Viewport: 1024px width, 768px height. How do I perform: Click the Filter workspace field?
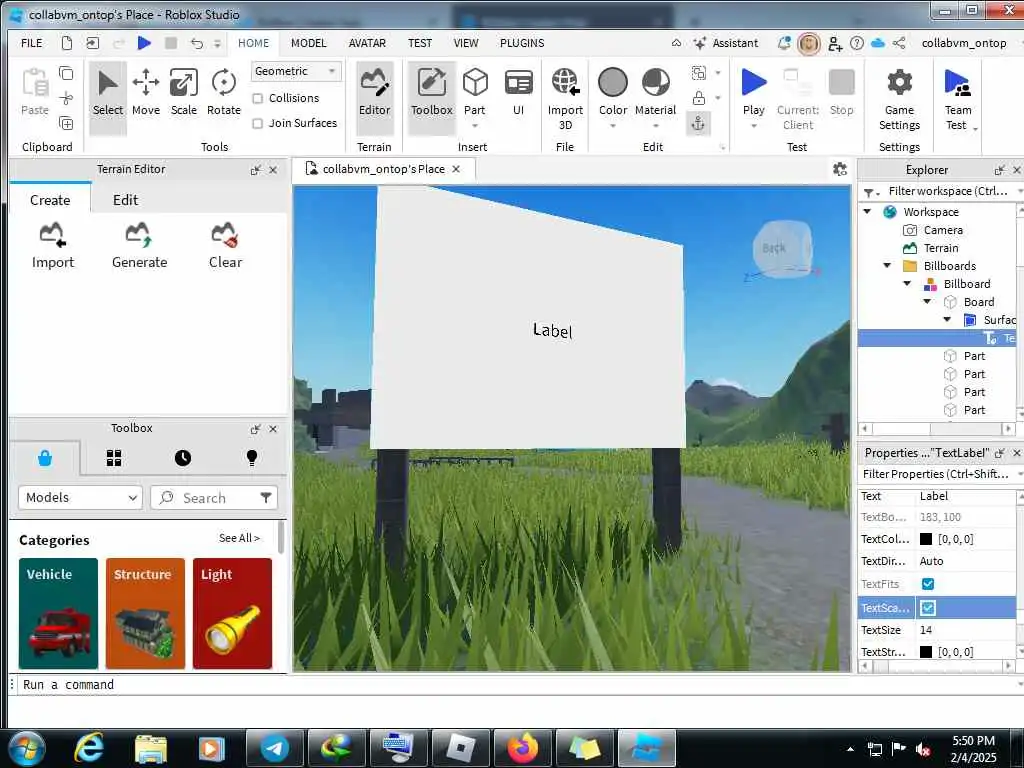pyautogui.click(x=947, y=191)
